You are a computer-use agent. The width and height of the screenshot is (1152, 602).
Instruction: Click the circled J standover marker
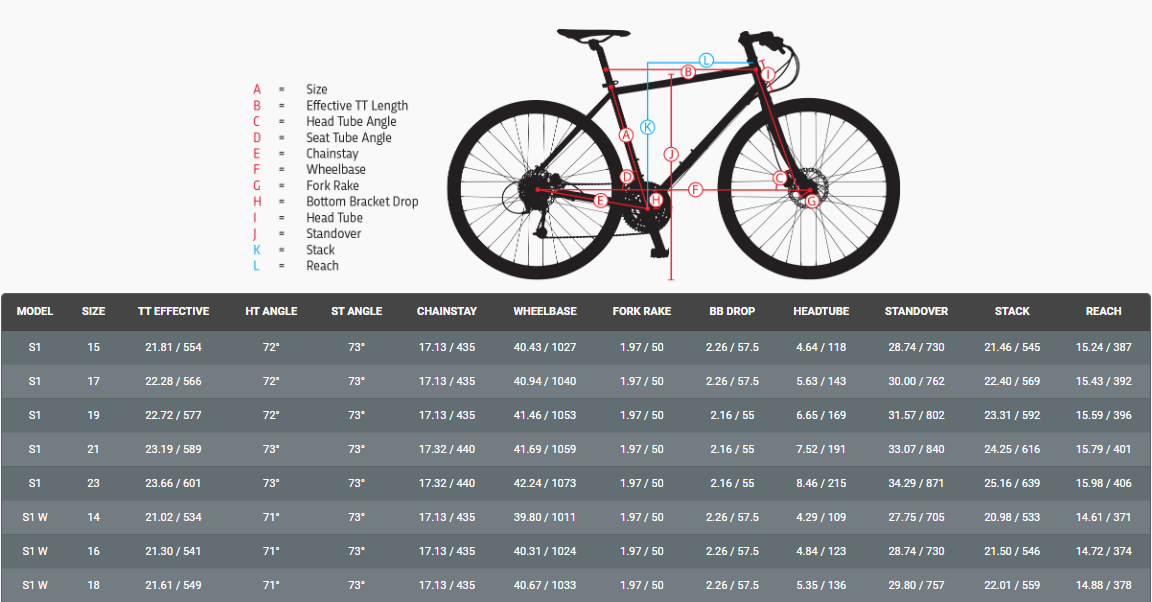point(671,154)
